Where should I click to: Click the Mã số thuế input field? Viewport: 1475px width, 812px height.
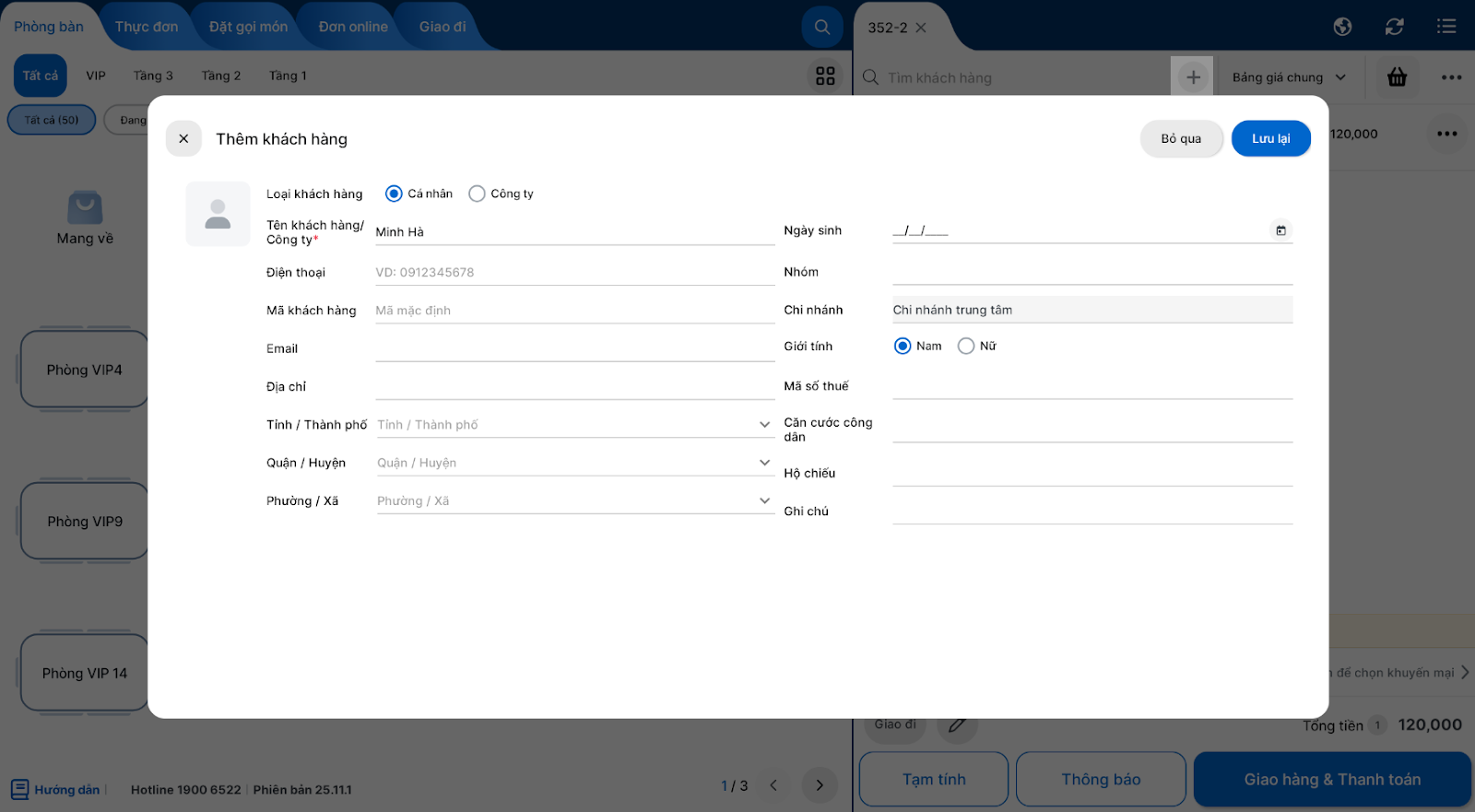tap(1092, 386)
